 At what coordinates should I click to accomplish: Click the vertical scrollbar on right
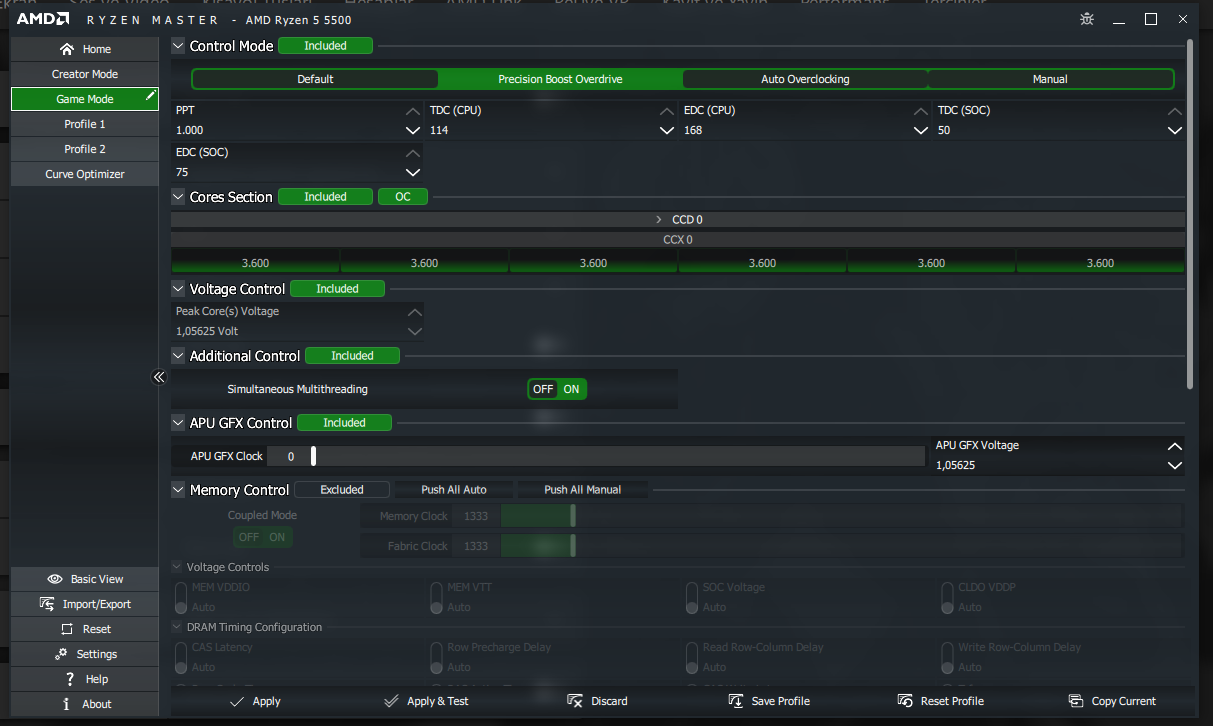pos(1189,214)
